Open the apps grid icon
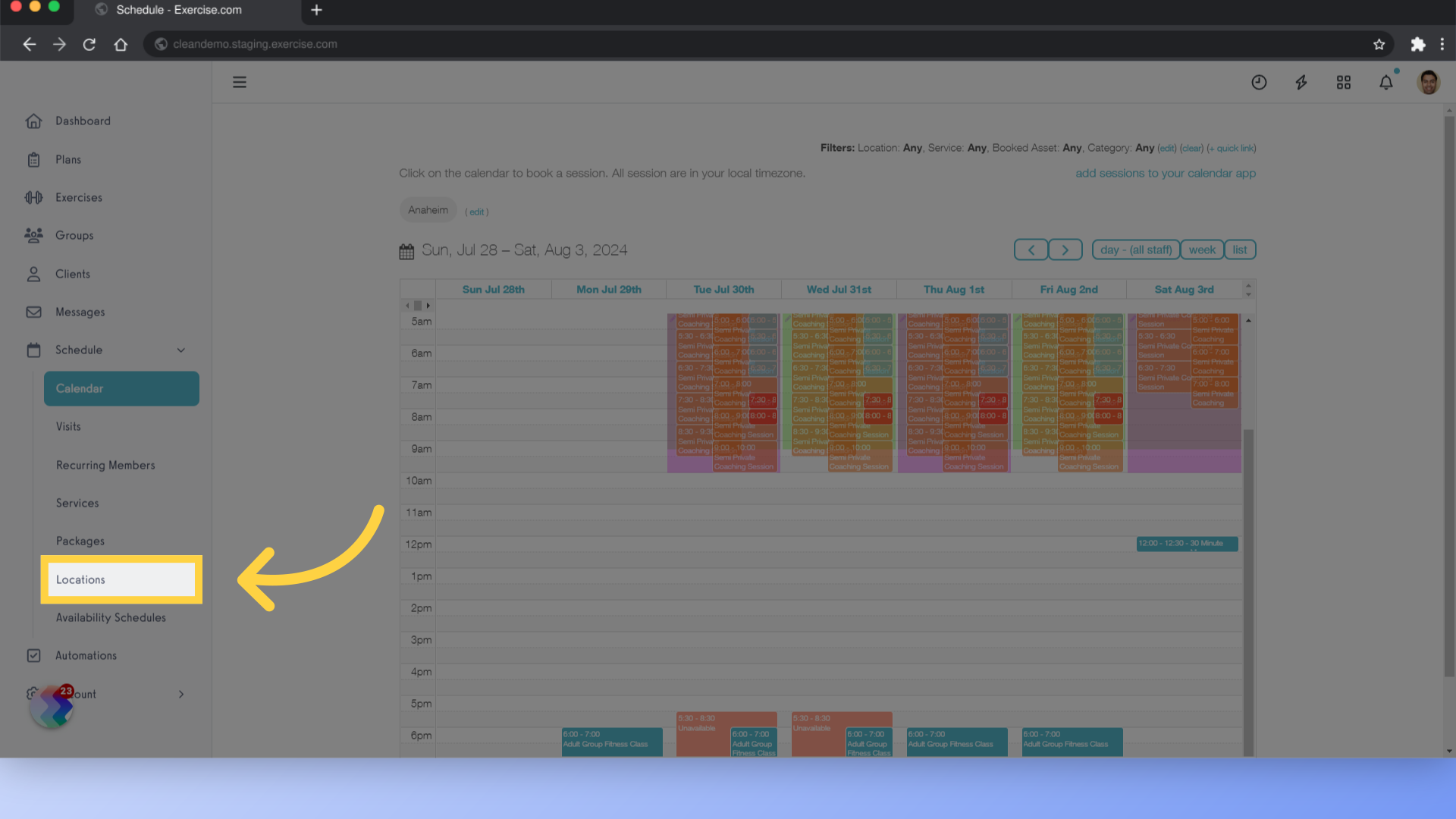This screenshot has width=1456, height=819. [1344, 82]
